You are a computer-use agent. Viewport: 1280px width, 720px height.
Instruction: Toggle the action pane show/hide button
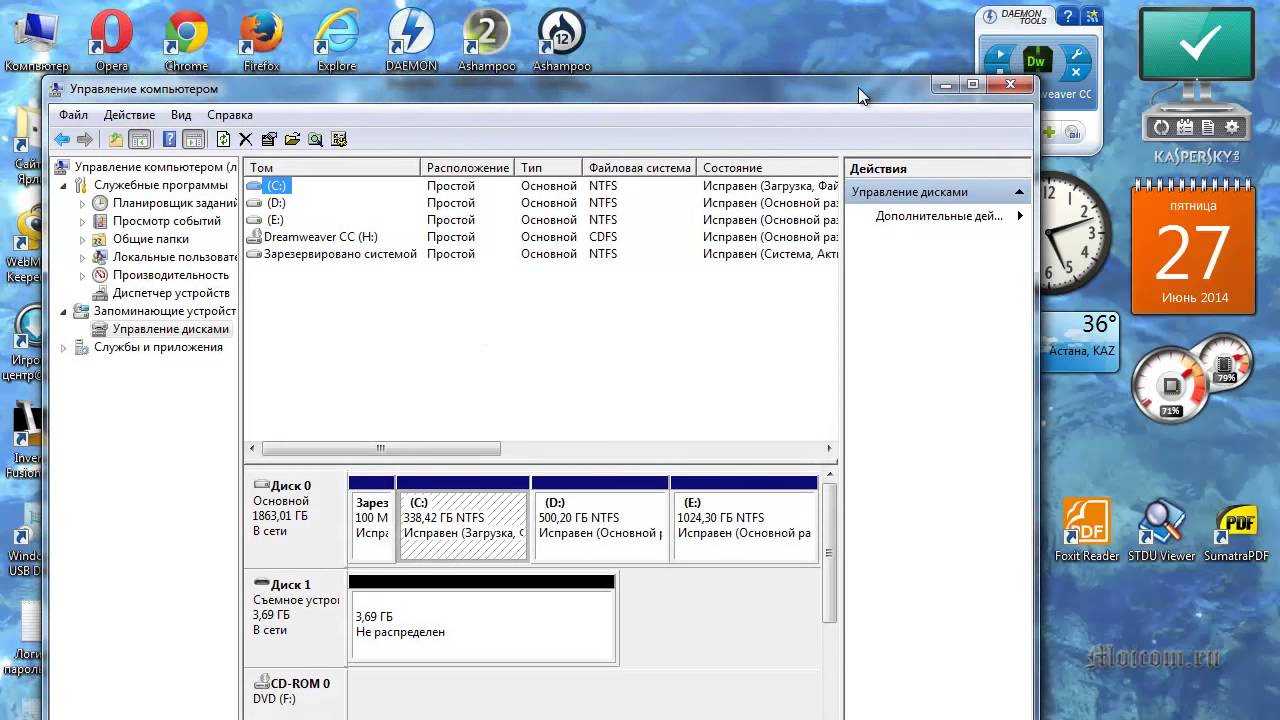coord(193,140)
